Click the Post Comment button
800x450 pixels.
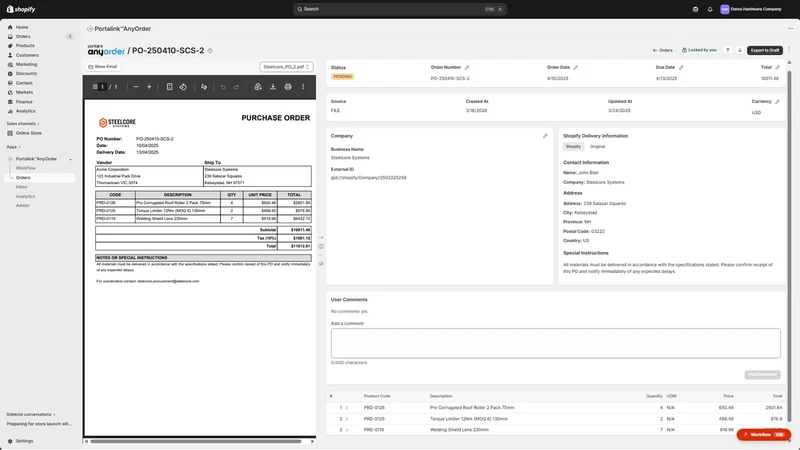762,374
